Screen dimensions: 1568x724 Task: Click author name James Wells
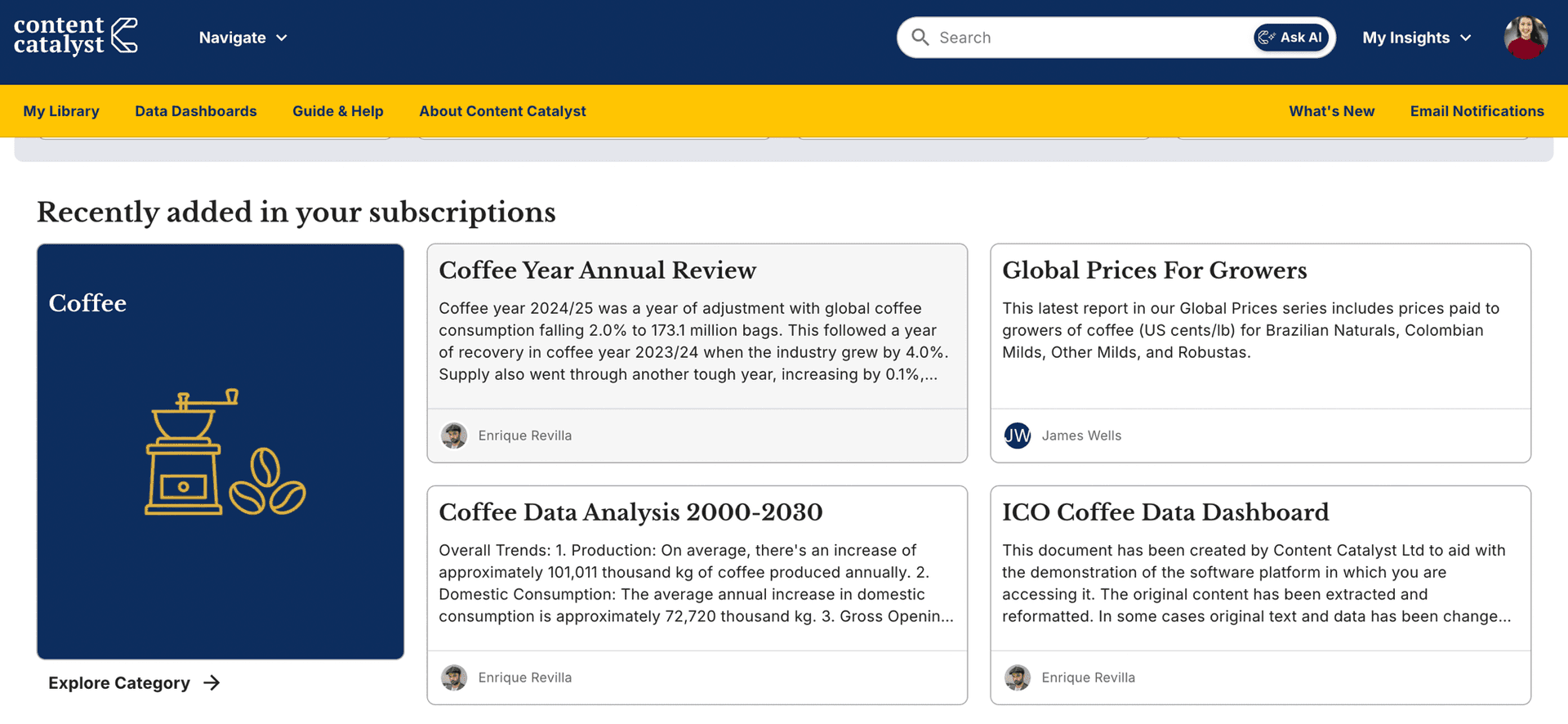[1081, 436]
